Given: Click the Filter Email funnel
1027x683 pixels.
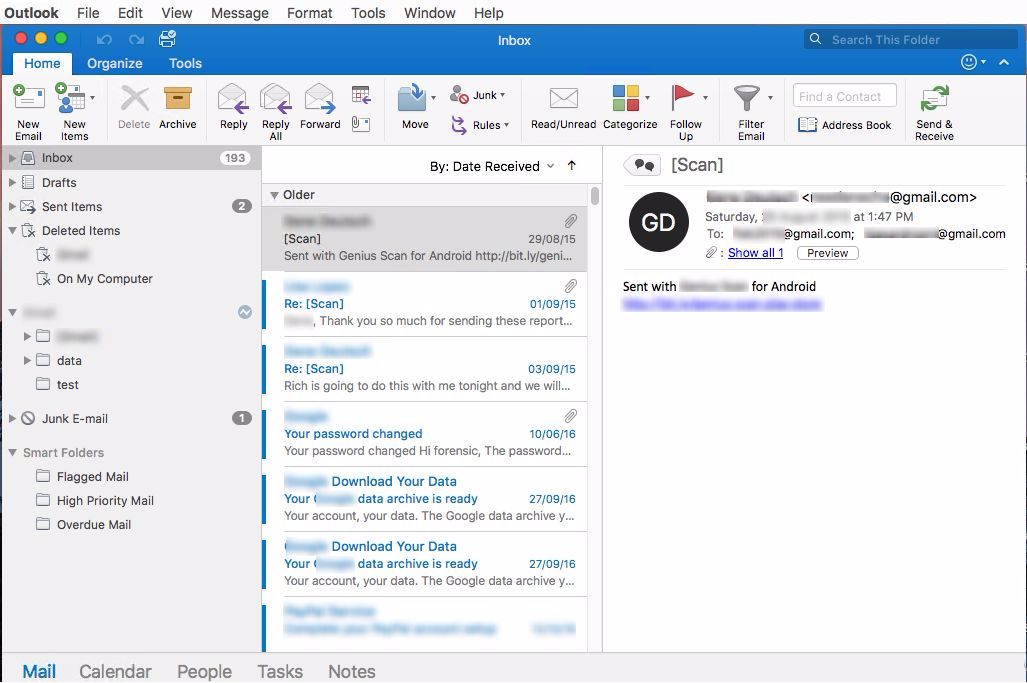Looking at the screenshot, I should 746,98.
